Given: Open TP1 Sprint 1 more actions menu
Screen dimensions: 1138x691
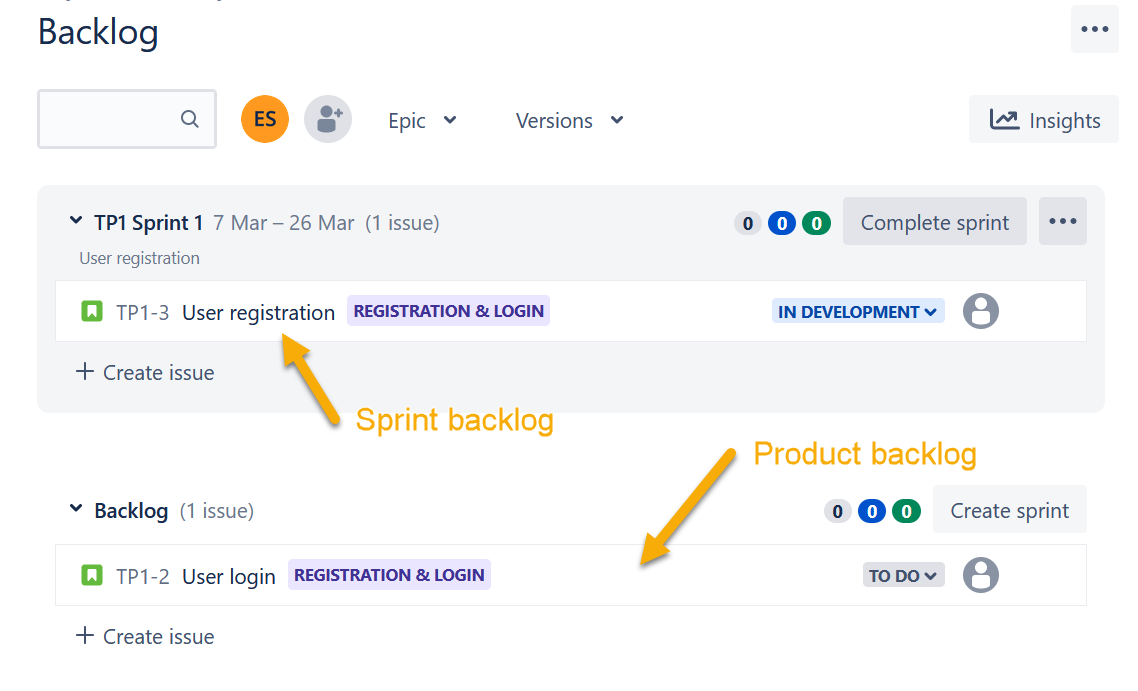Looking at the screenshot, I should point(1063,221).
